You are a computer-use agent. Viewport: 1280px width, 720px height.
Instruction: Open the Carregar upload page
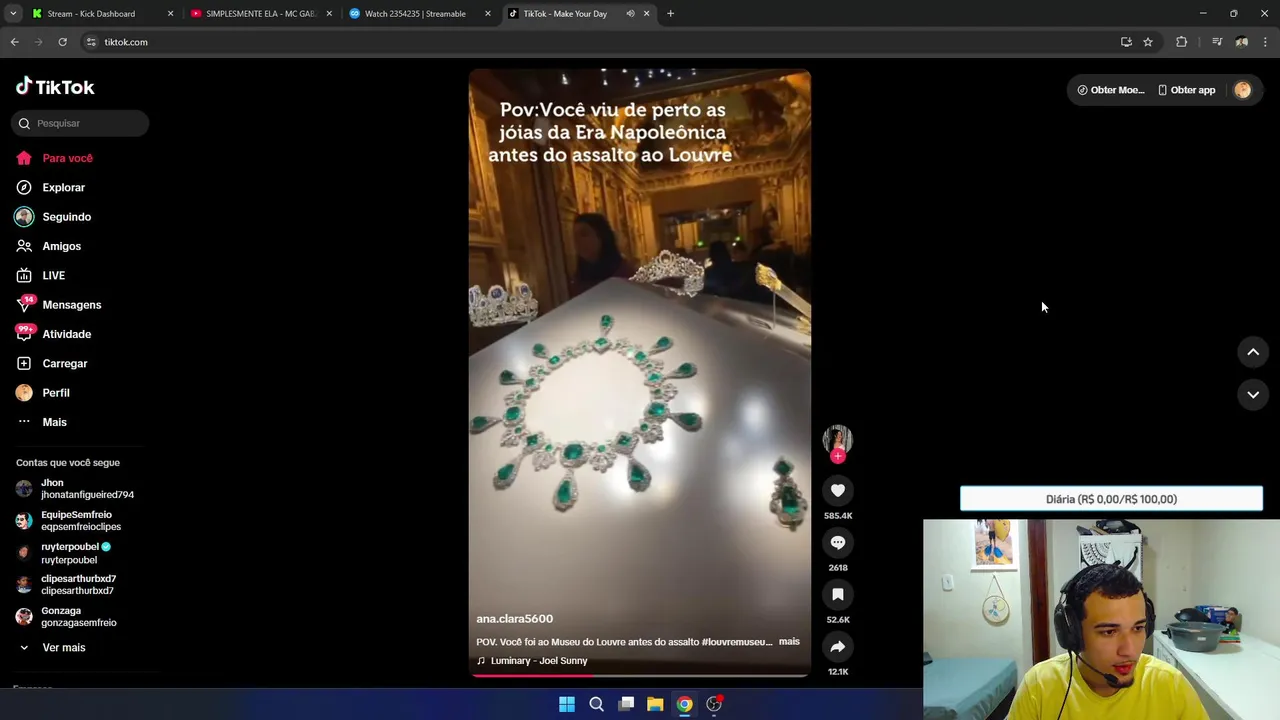click(x=52, y=363)
